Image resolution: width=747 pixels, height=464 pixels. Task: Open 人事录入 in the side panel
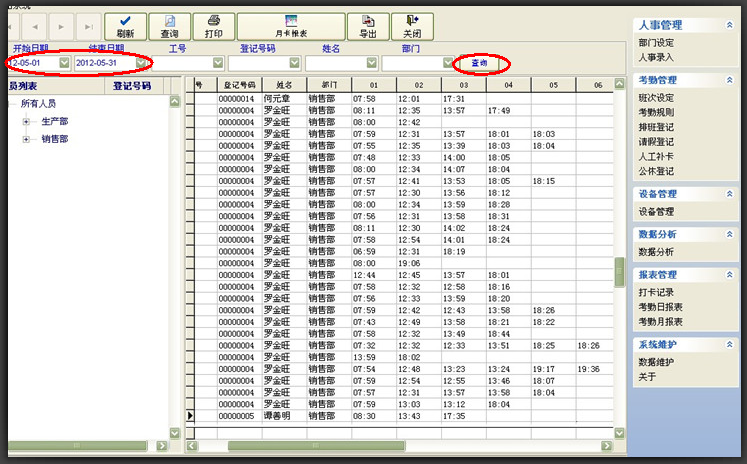(656, 57)
